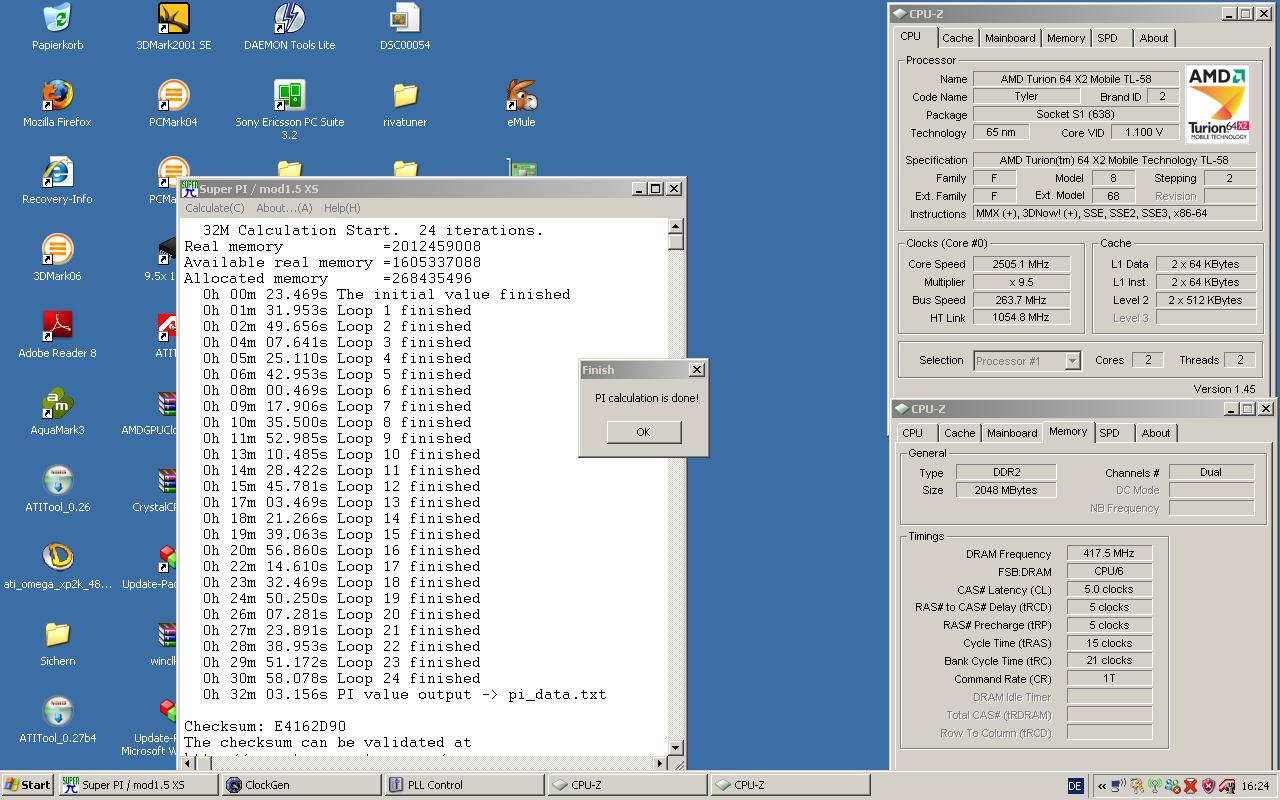
Task: Click the ATI tray icon beside the clock
Action: point(1225,786)
